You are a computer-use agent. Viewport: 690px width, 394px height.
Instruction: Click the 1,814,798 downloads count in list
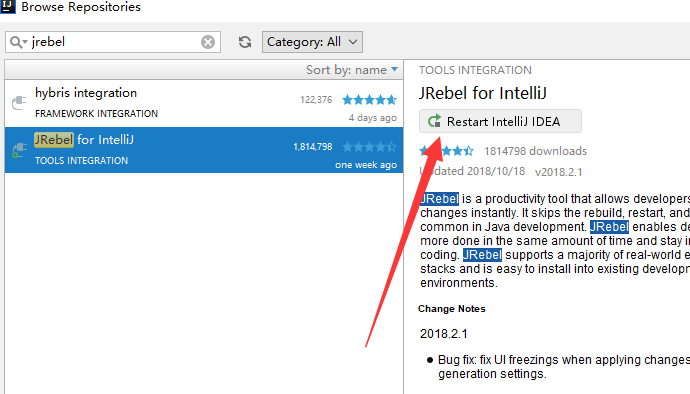click(313, 147)
